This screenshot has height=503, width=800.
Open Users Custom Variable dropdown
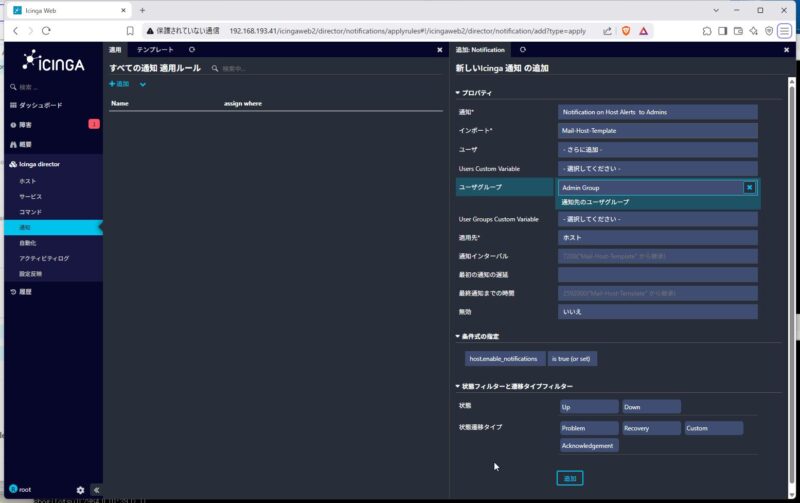pos(658,168)
